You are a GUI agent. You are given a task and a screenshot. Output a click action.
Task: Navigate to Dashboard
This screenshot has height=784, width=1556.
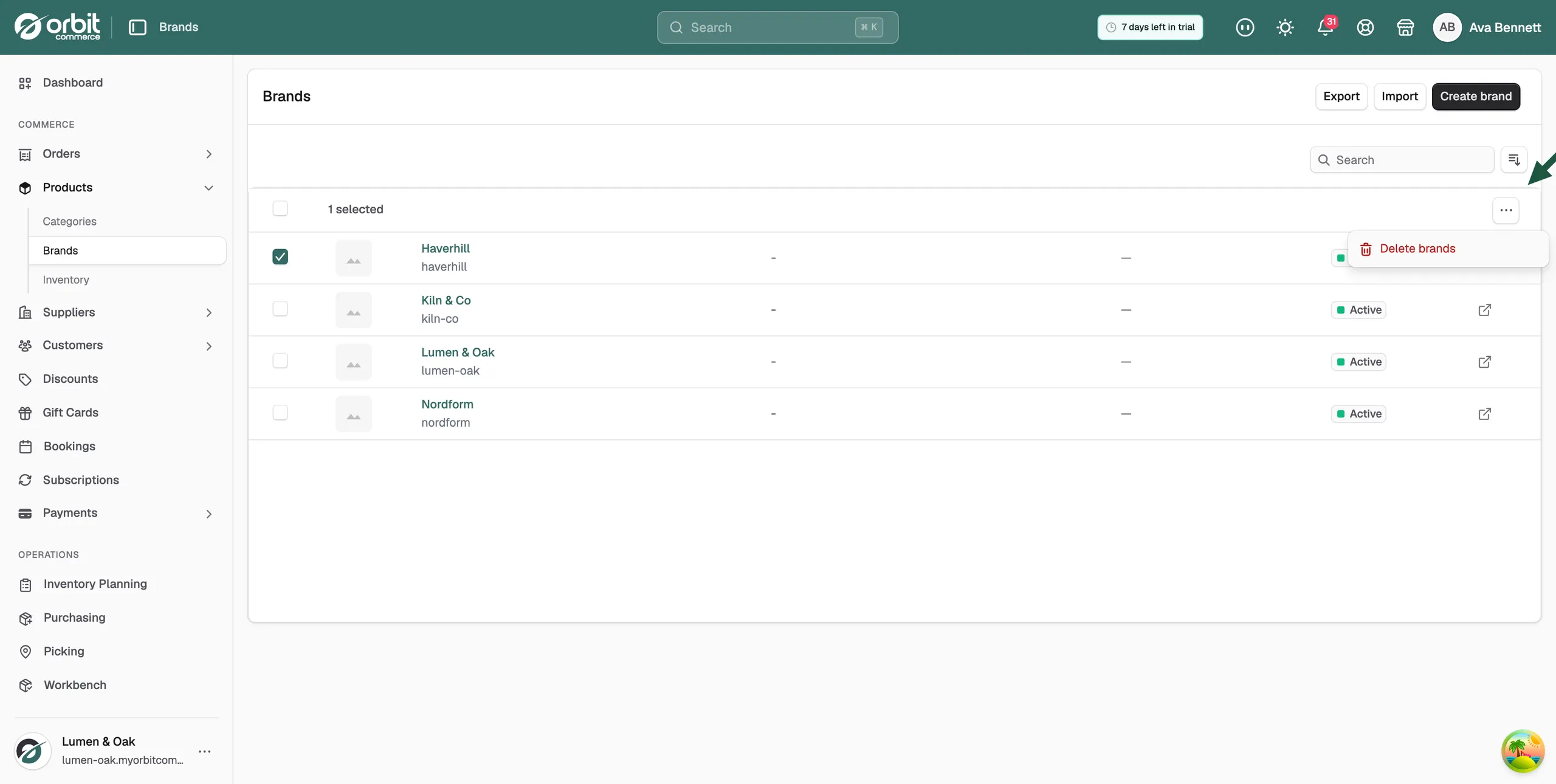[x=72, y=83]
